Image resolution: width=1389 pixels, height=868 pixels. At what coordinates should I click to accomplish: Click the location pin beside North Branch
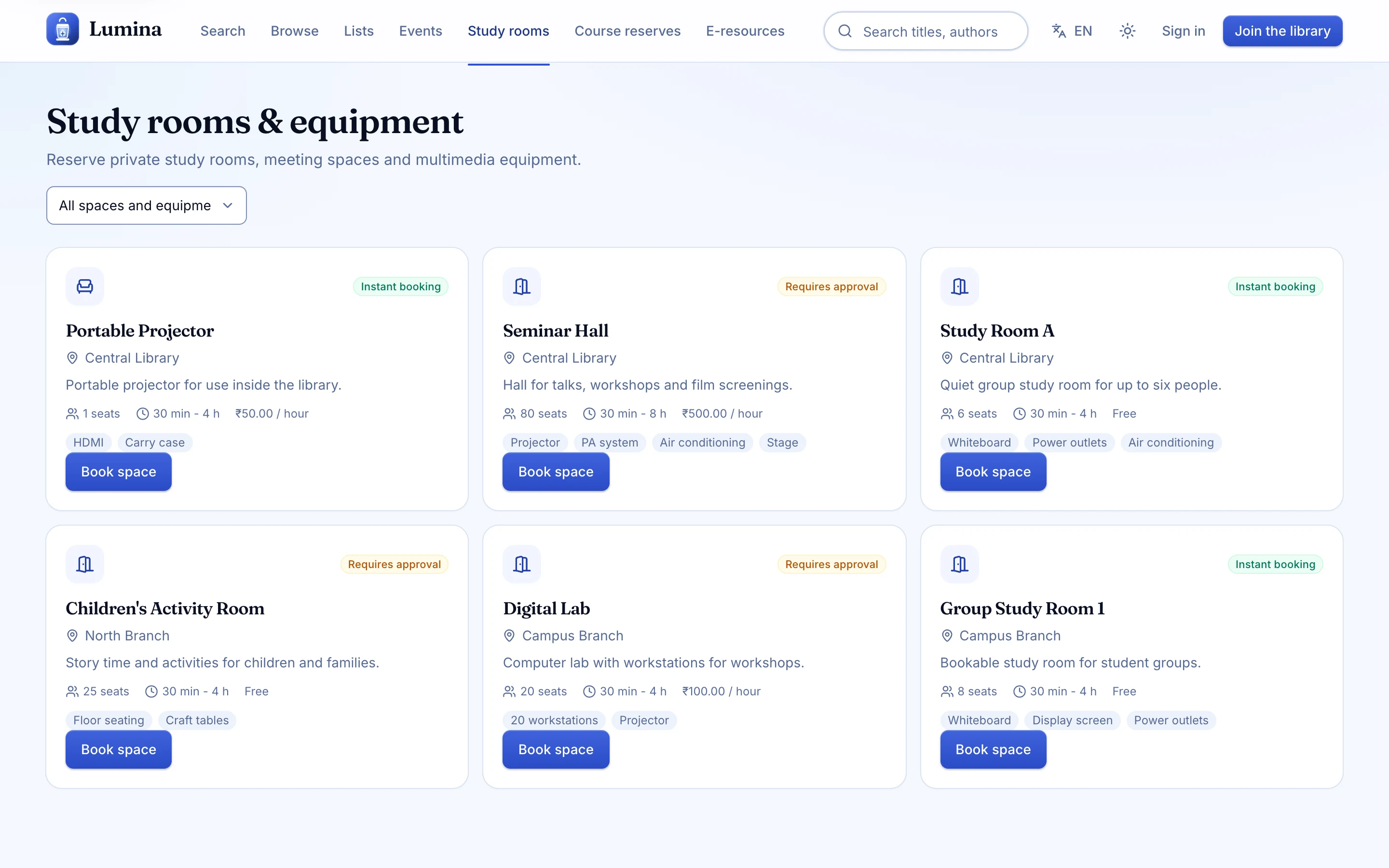click(72, 636)
